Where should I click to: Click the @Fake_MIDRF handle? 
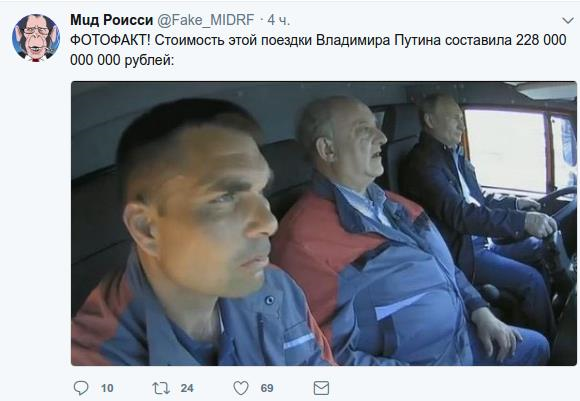click(206, 20)
